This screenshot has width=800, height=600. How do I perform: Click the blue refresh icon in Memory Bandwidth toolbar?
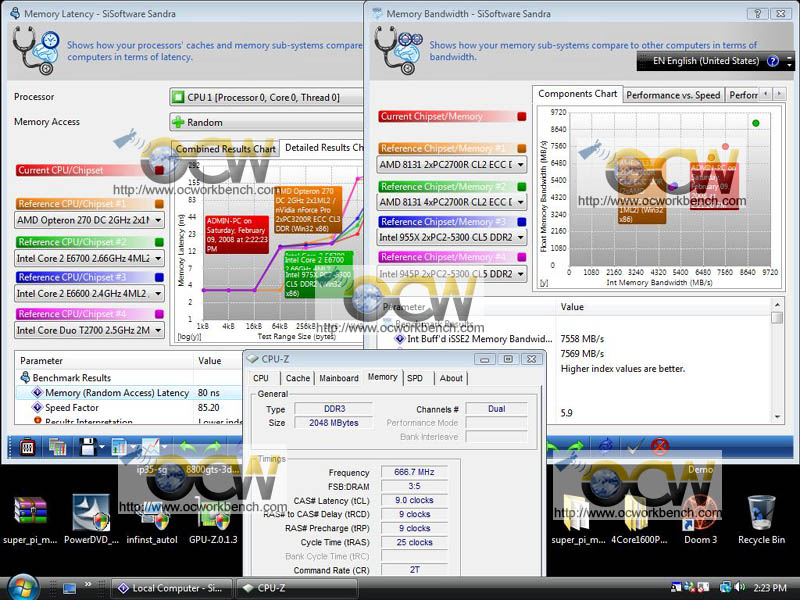(x=606, y=447)
